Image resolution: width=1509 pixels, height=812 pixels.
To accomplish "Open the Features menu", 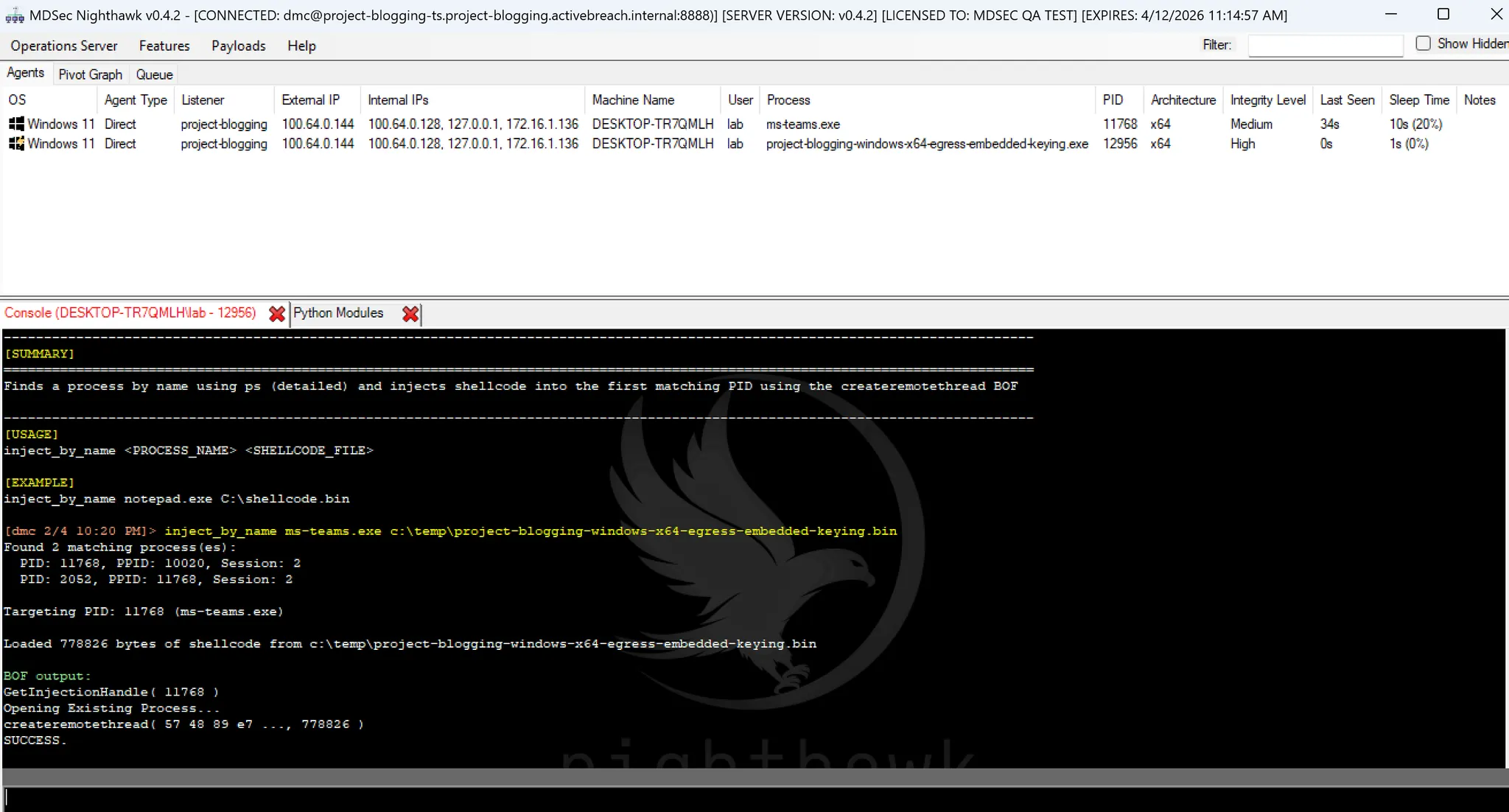I will 164,46.
